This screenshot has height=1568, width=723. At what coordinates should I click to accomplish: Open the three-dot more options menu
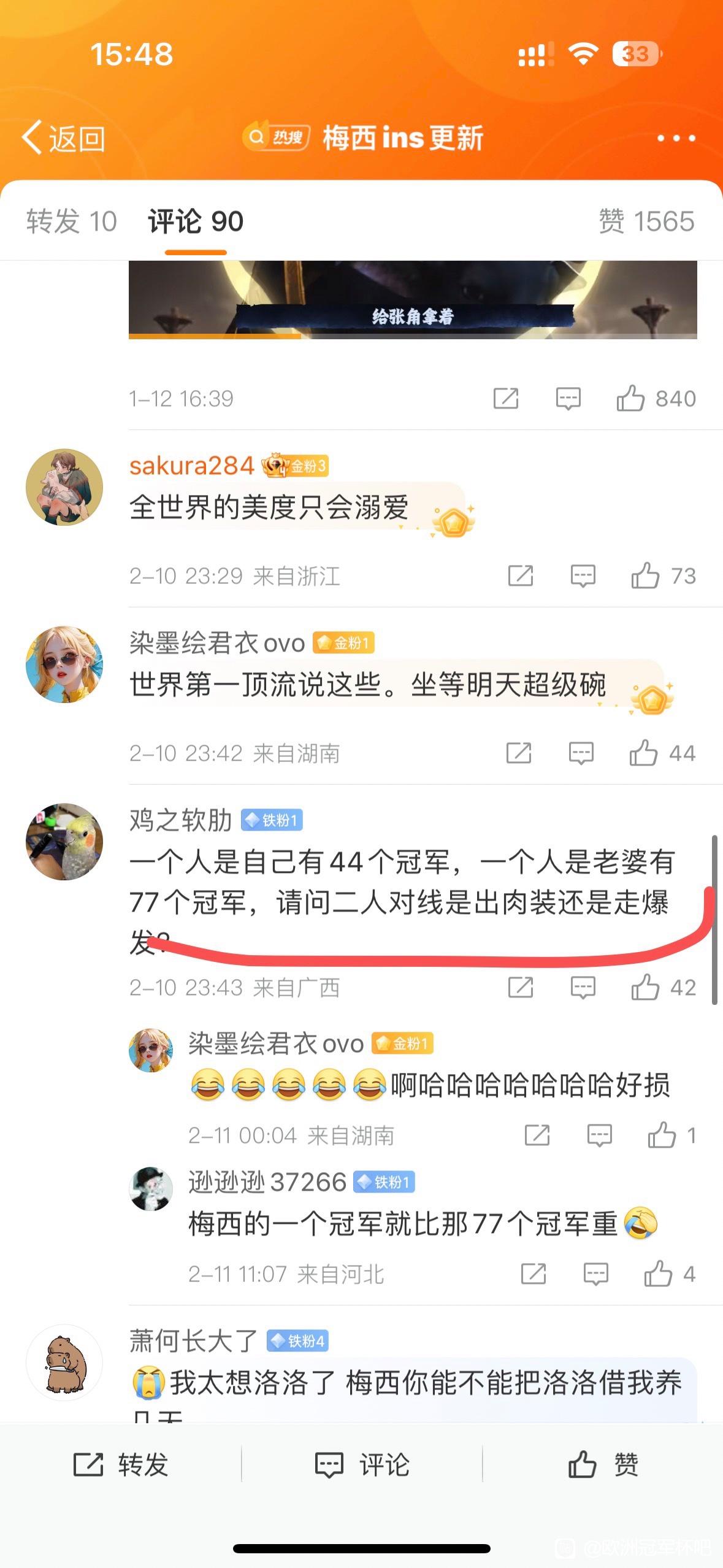point(676,138)
